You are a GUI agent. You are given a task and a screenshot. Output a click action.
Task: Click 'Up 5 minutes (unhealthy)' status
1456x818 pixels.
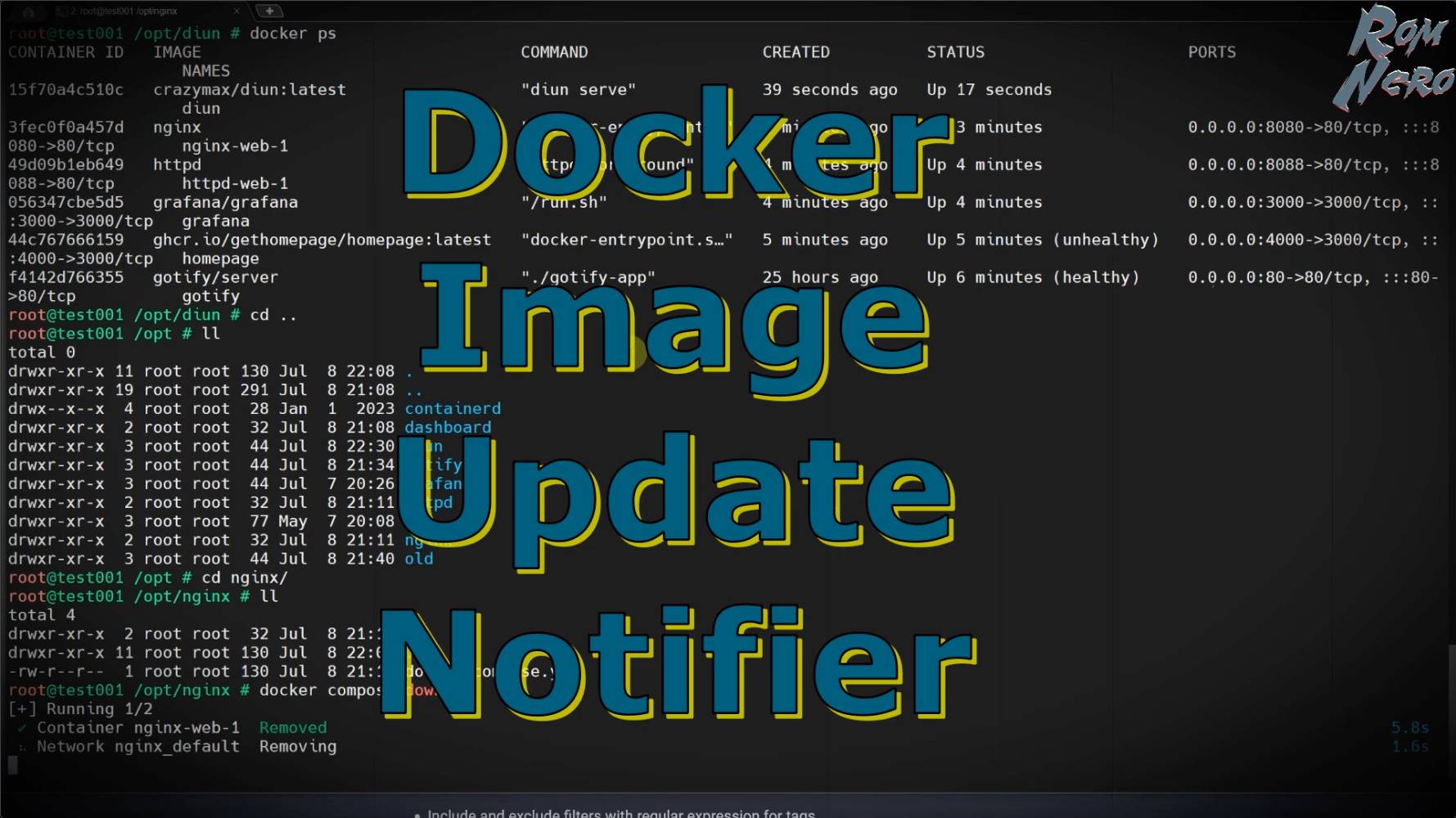point(1043,240)
